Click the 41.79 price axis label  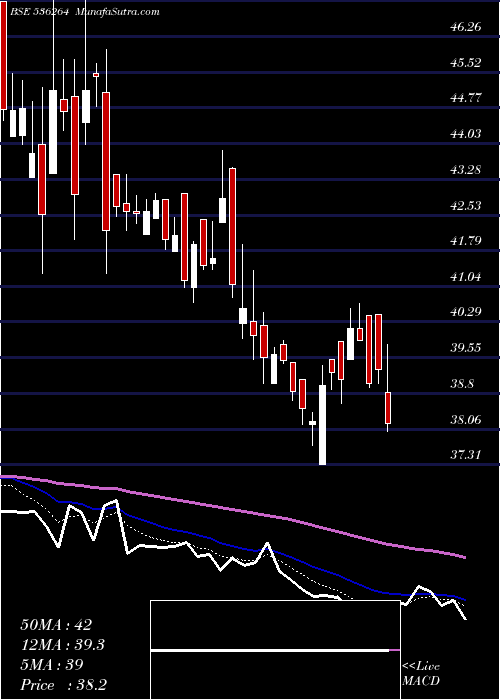[466, 241]
